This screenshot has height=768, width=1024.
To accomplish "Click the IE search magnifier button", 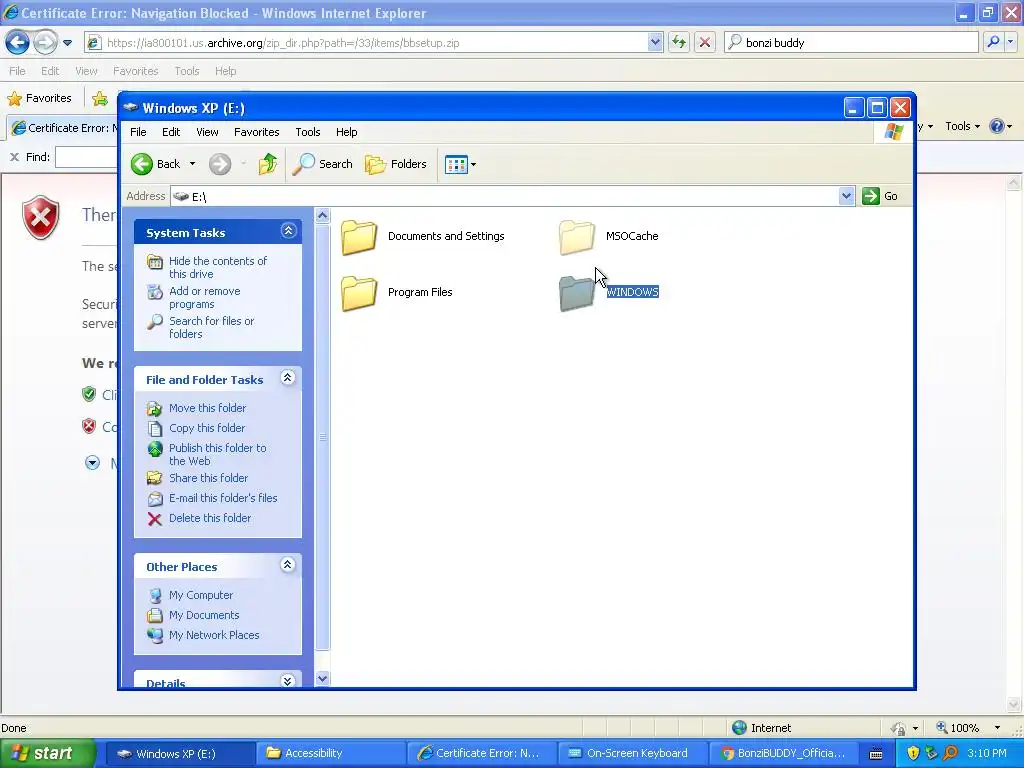I will point(993,42).
